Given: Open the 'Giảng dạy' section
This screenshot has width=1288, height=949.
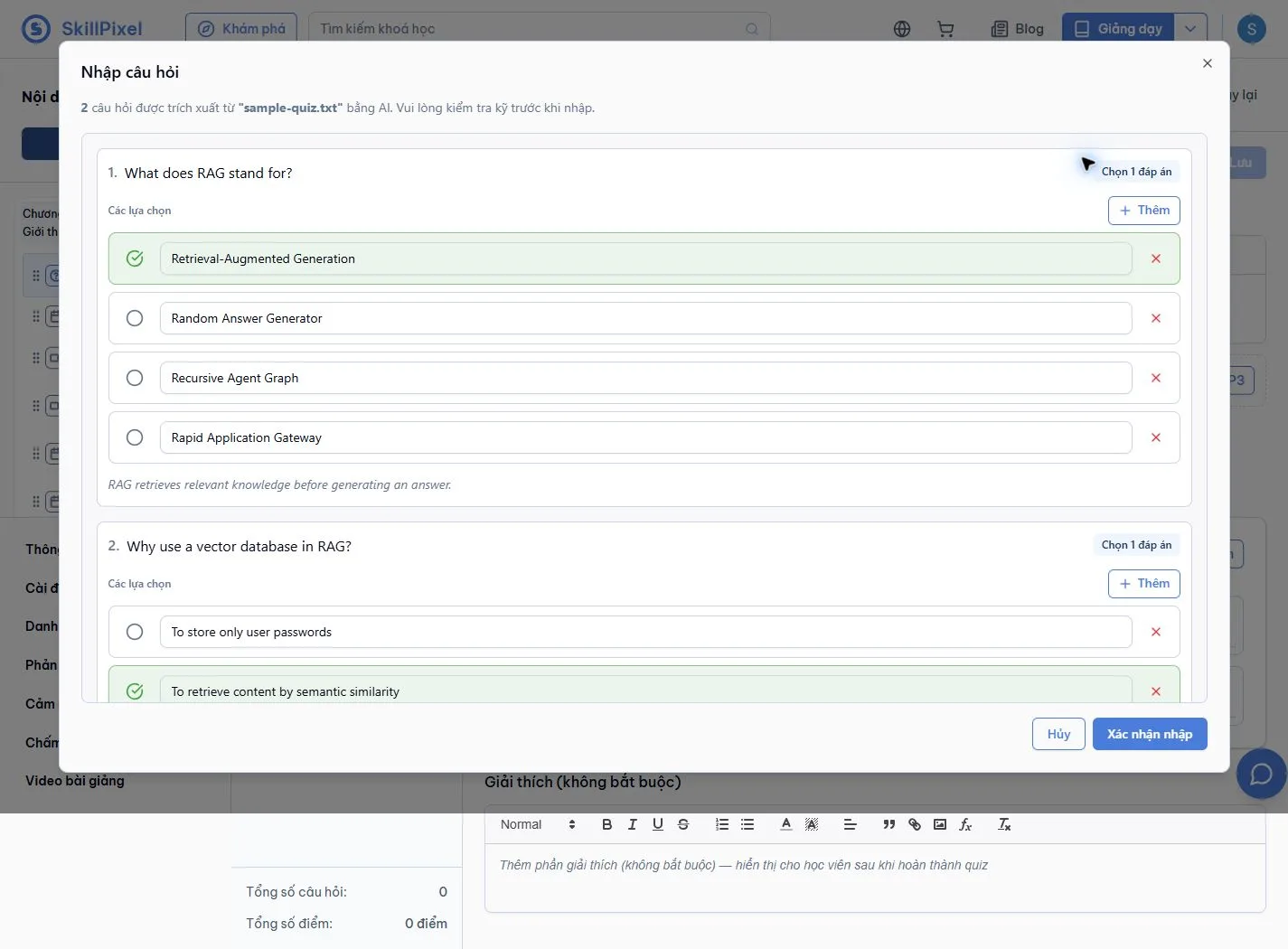Looking at the screenshot, I should [x=1118, y=29].
